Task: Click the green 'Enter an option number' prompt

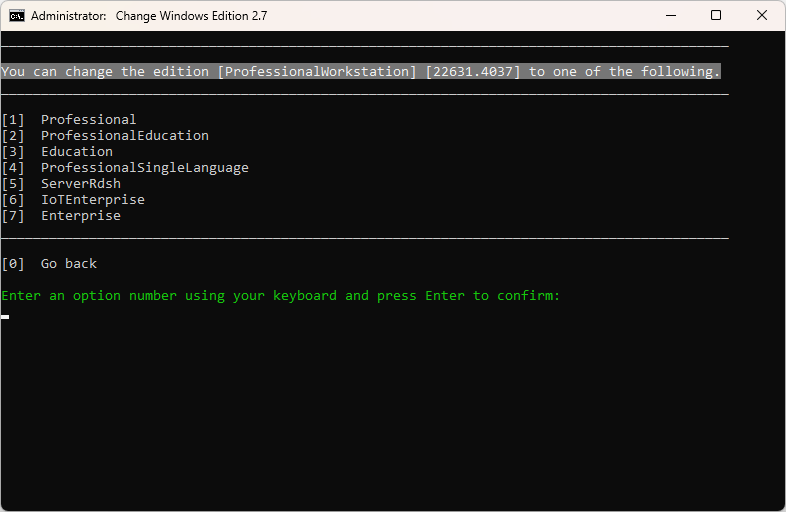Action: (x=281, y=296)
